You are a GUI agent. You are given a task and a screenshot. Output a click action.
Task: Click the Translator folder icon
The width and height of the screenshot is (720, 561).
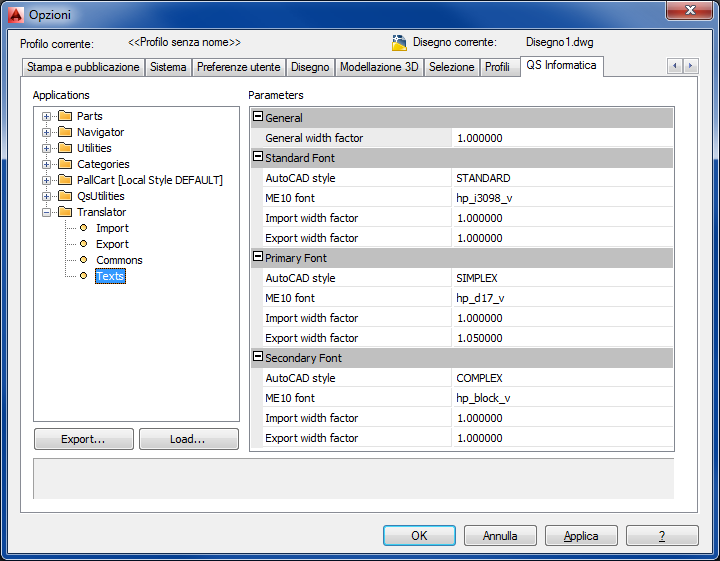pos(65,212)
